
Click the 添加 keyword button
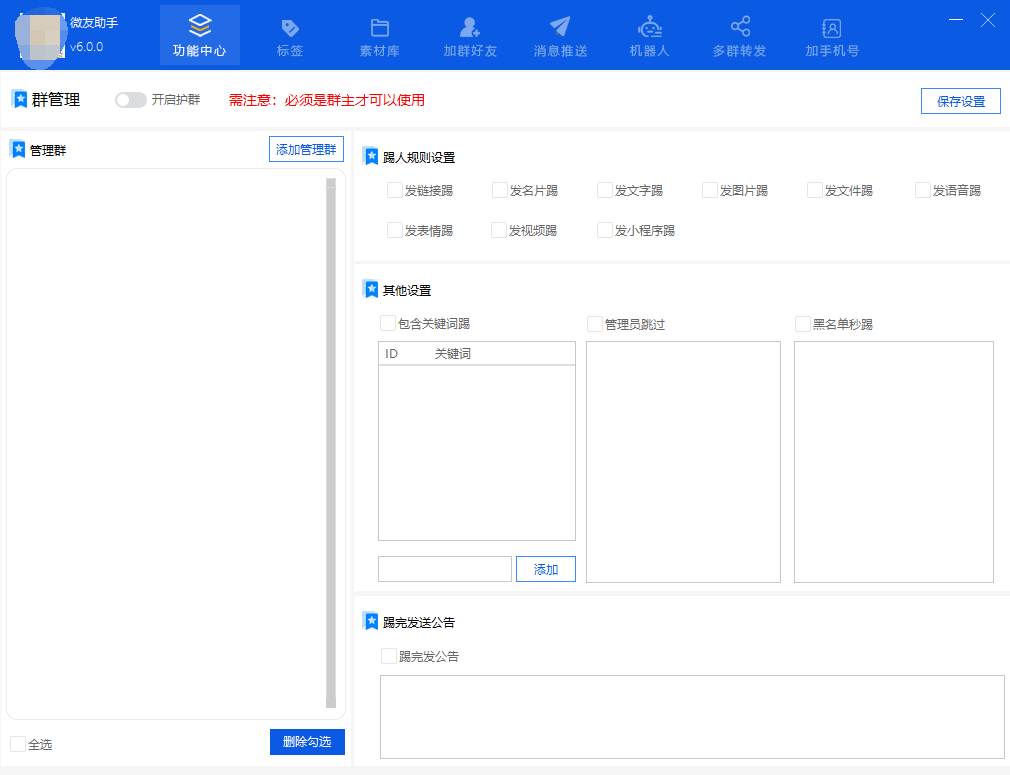point(546,569)
